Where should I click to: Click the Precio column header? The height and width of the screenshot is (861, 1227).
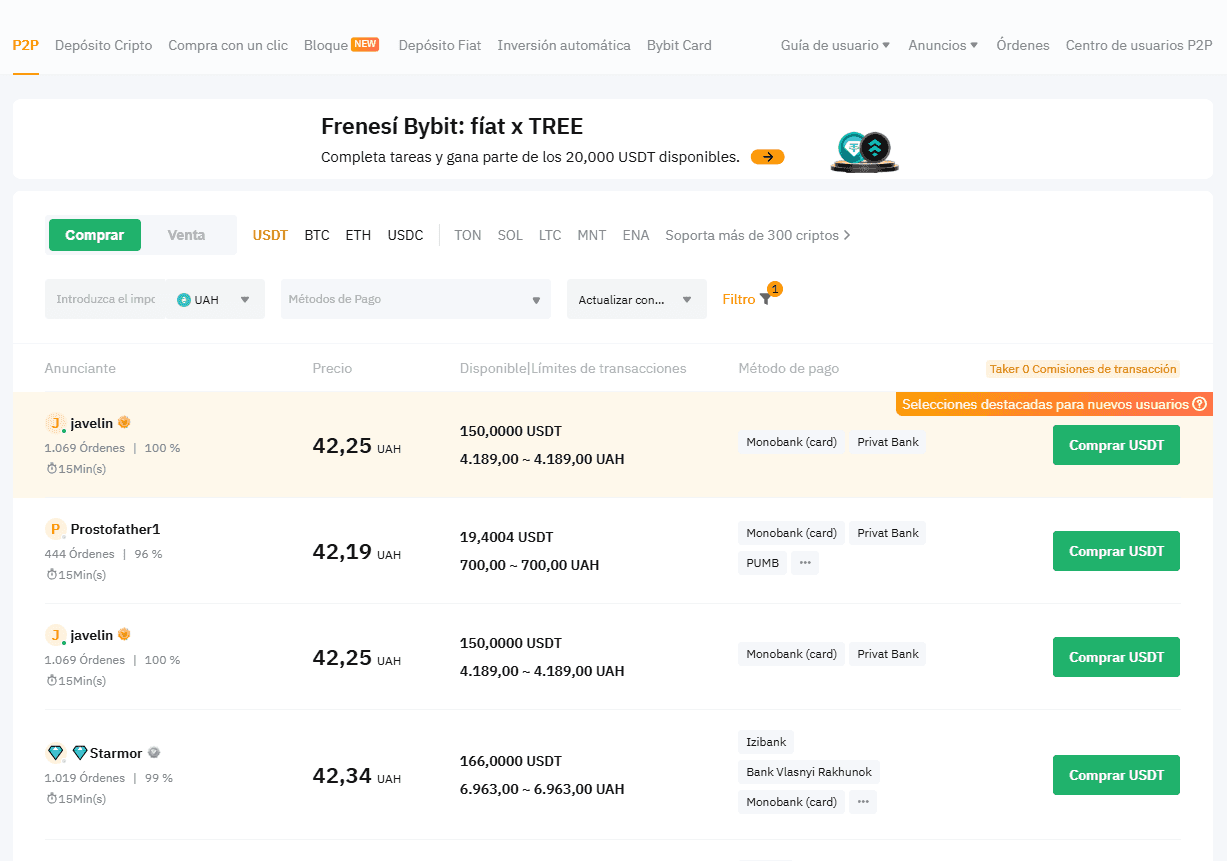coord(332,368)
